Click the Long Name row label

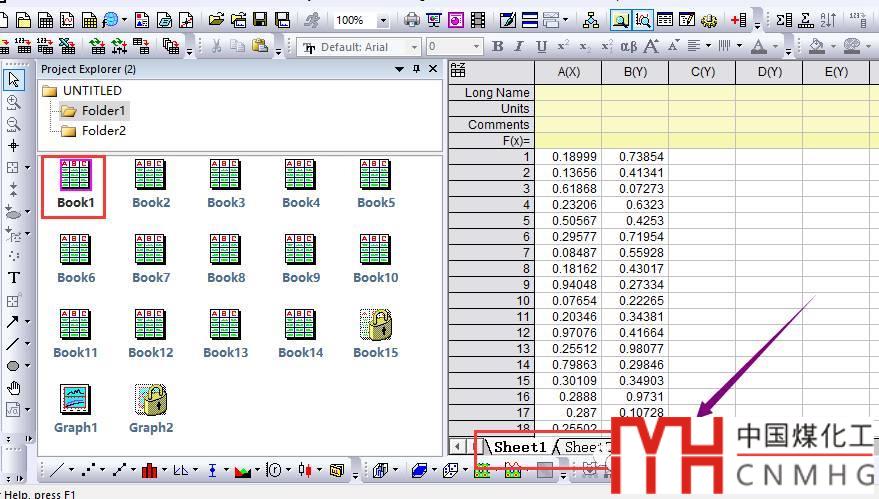click(x=491, y=93)
